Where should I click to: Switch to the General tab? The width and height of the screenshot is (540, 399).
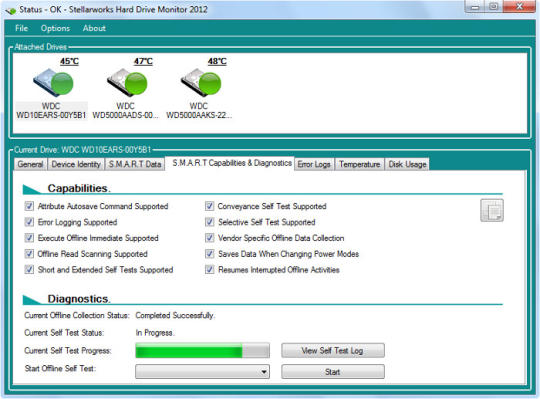coord(30,164)
